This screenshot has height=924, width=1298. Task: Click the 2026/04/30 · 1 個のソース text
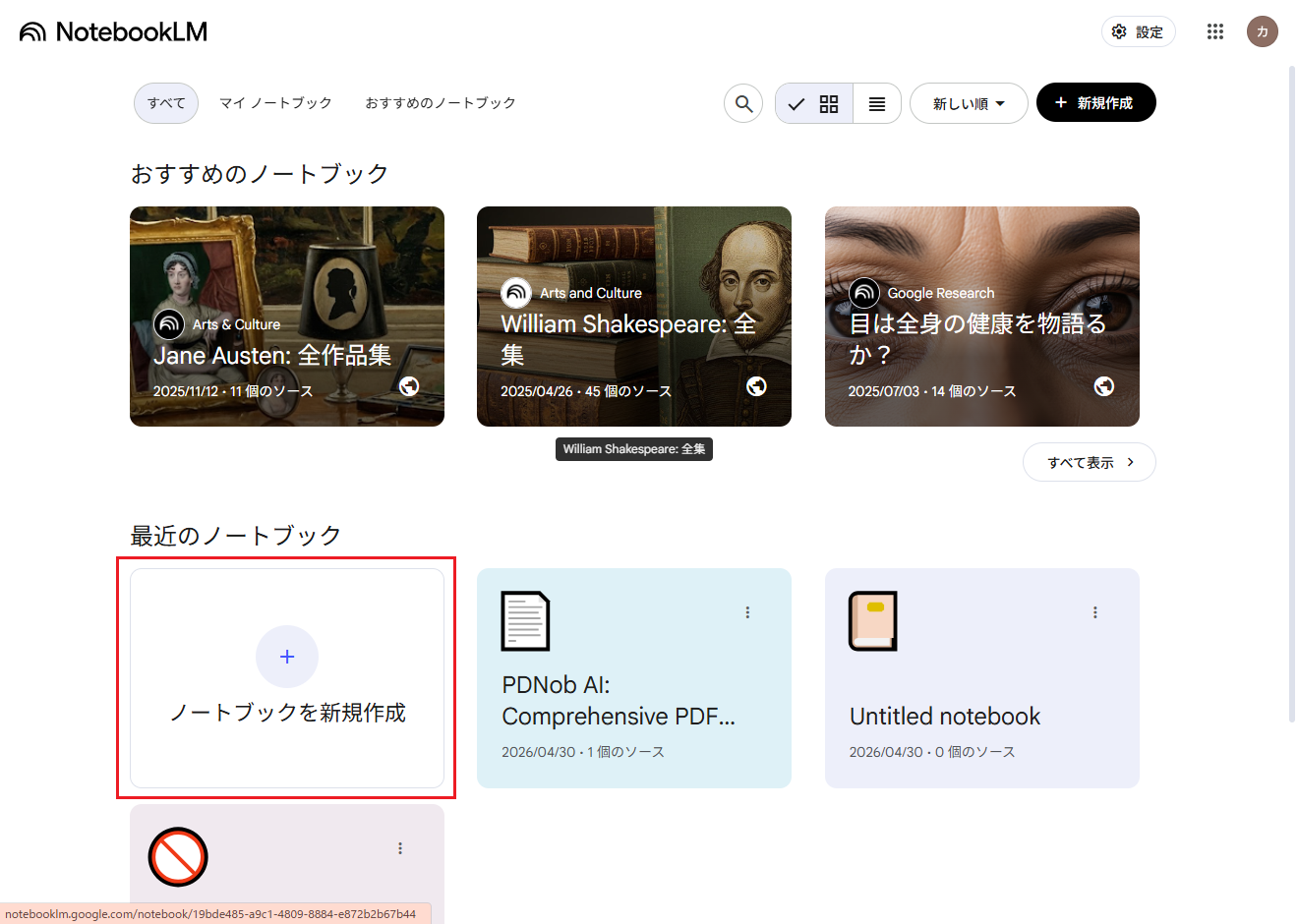tap(583, 752)
